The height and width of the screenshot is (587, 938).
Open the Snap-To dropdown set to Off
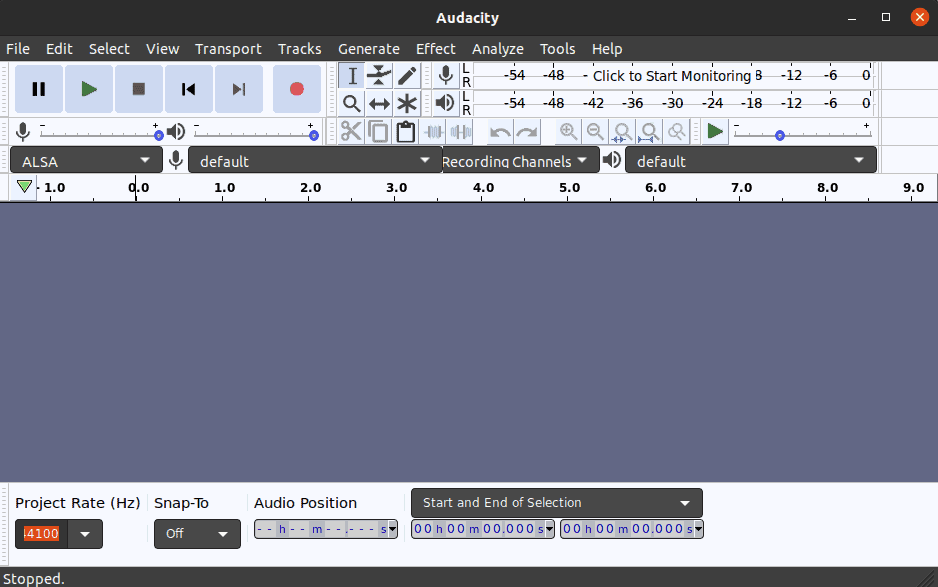197,534
